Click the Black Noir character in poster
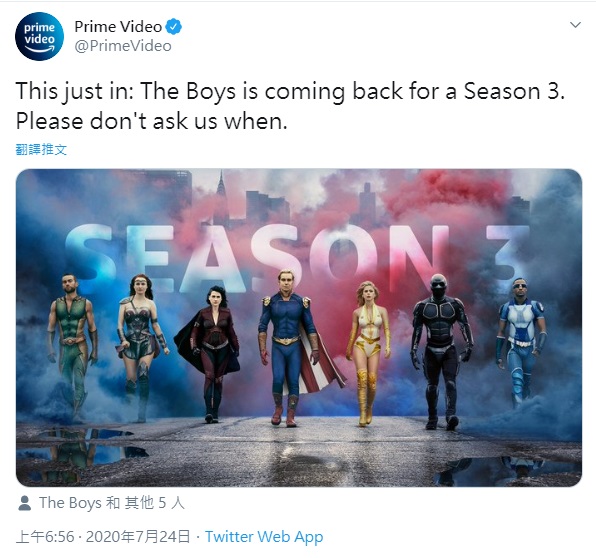 click(441, 352)
